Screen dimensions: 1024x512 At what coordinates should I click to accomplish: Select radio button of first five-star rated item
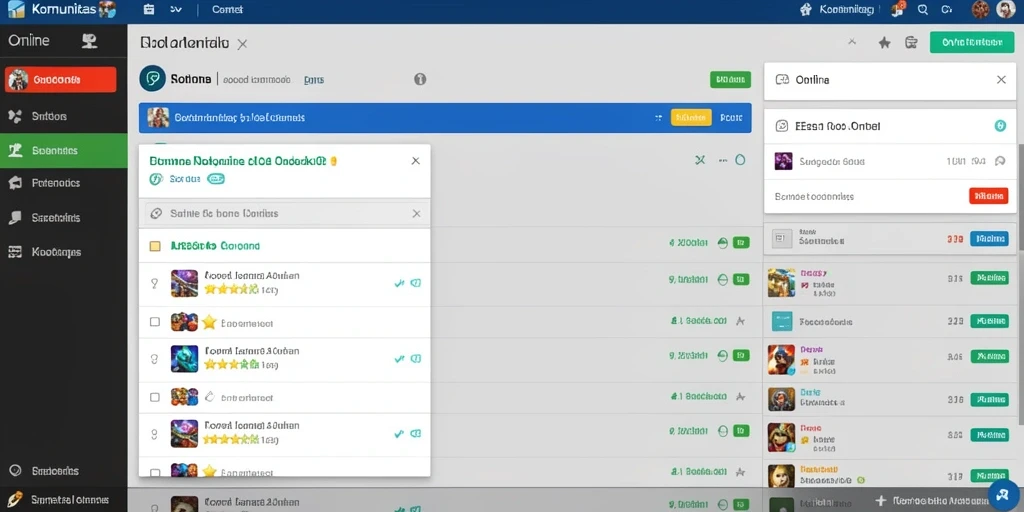[x=155, y=283]
